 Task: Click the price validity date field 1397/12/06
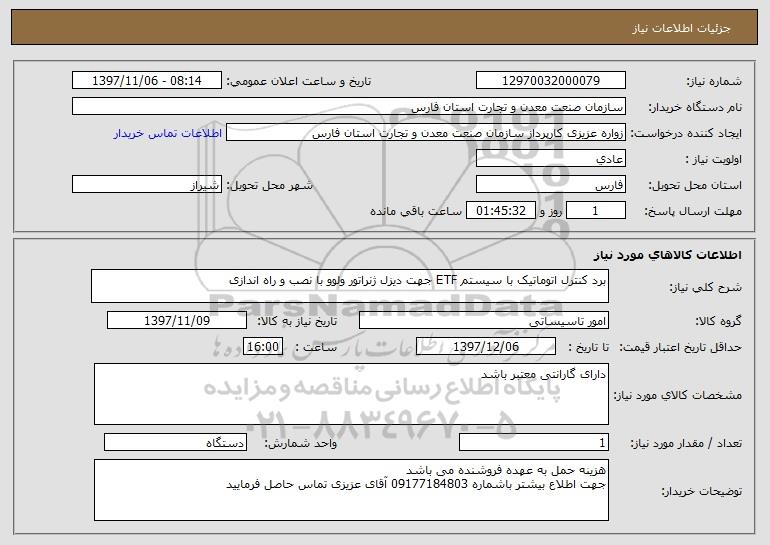click(486, 347)
